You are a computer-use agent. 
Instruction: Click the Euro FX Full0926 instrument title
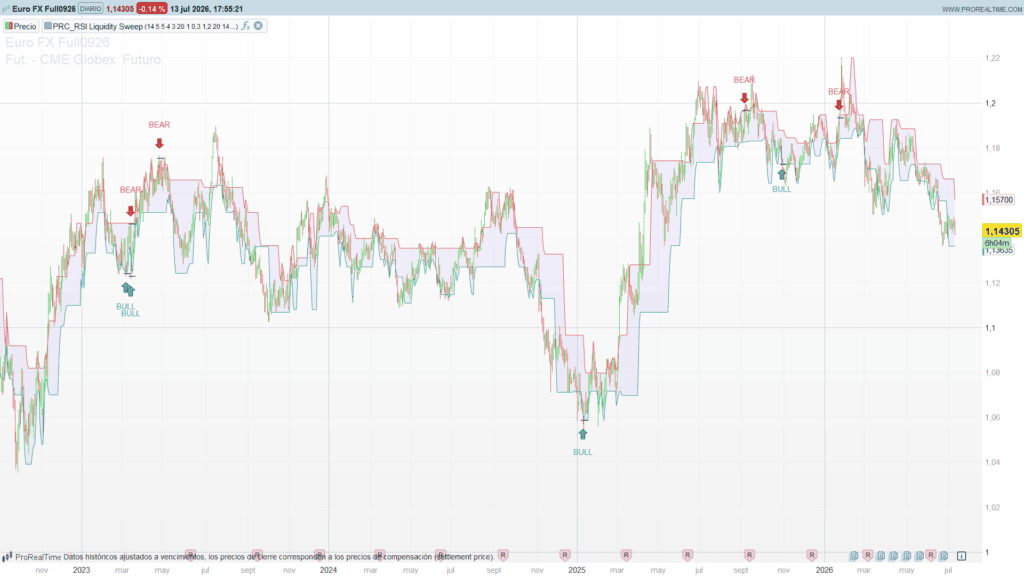[44, 9]
